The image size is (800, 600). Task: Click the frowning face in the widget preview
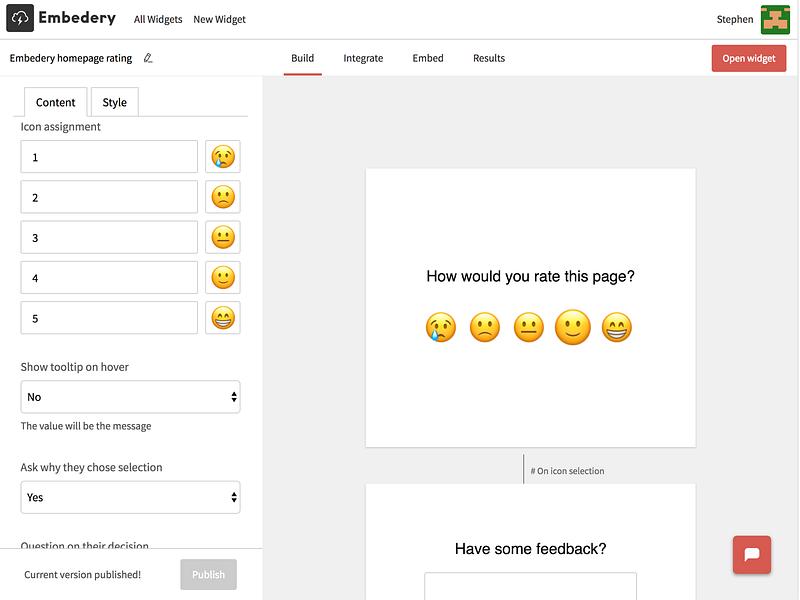click(x=485, y=327)
